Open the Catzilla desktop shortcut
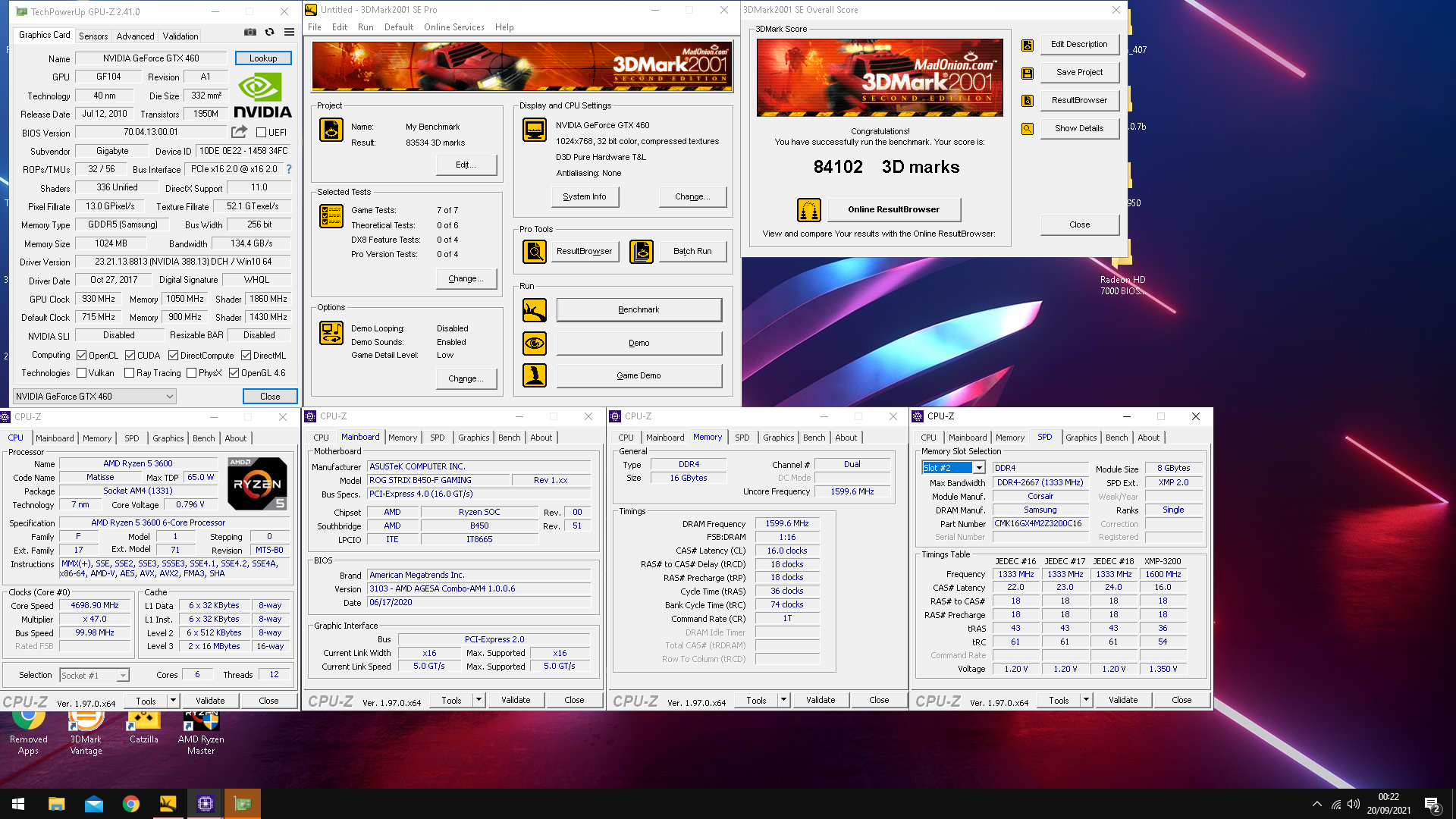Viewport: 1456px width, 819px height. click(x=143, y=728)
